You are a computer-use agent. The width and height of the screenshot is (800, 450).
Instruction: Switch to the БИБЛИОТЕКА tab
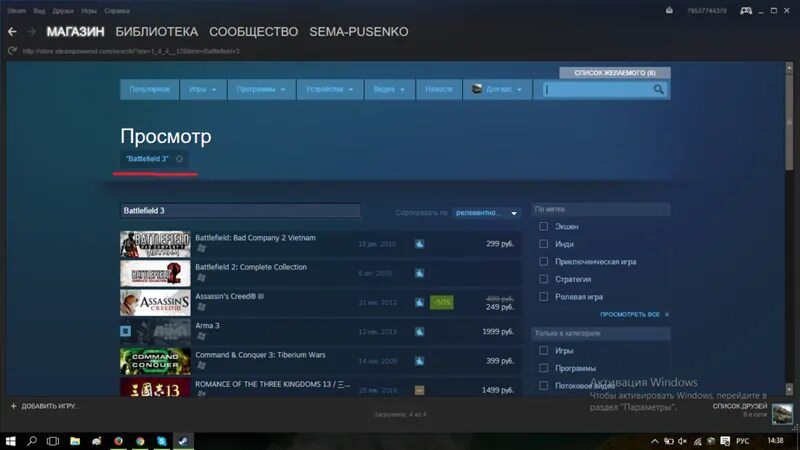coord(157,32)
